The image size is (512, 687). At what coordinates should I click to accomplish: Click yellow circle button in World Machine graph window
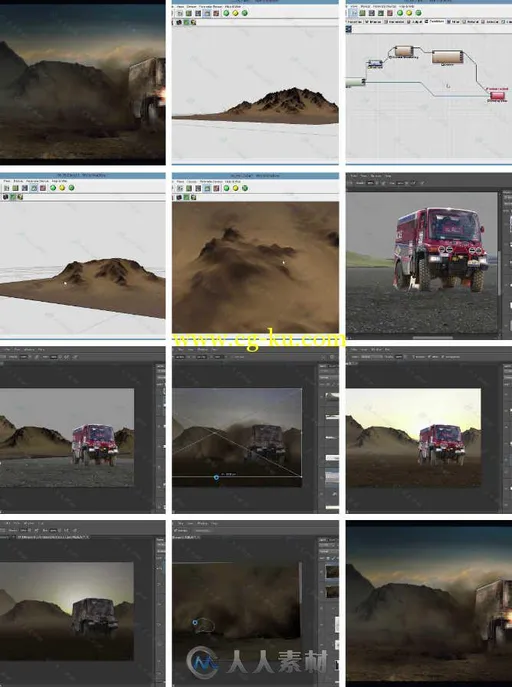click(x=409, y=13)
